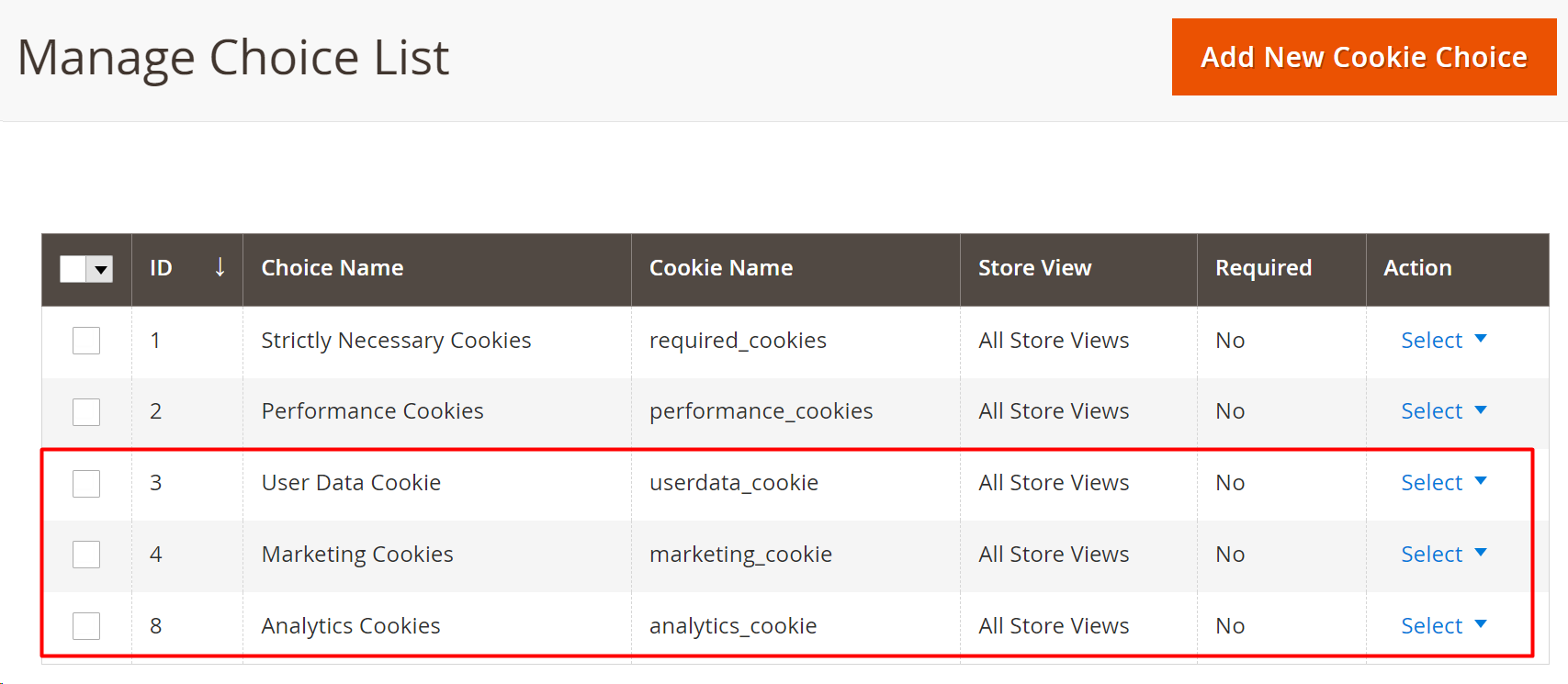Expand Select action for Performance Cookies
The image size is (1568, 684).
1442,411
